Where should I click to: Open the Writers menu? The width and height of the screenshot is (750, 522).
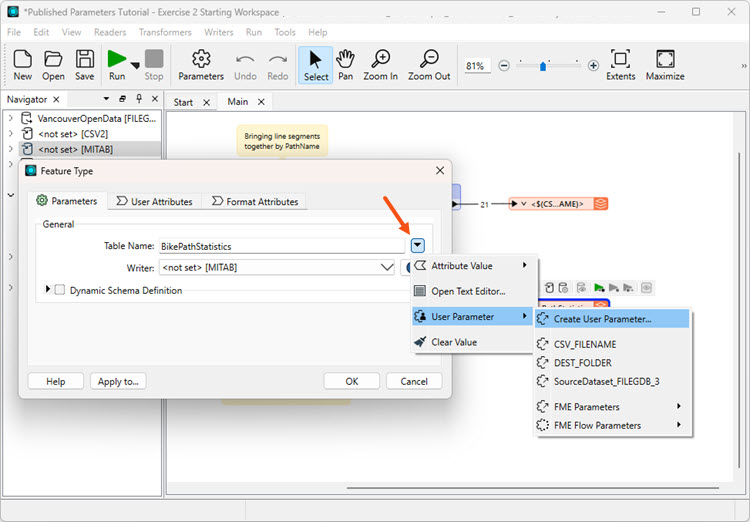[x=219, y=32]
